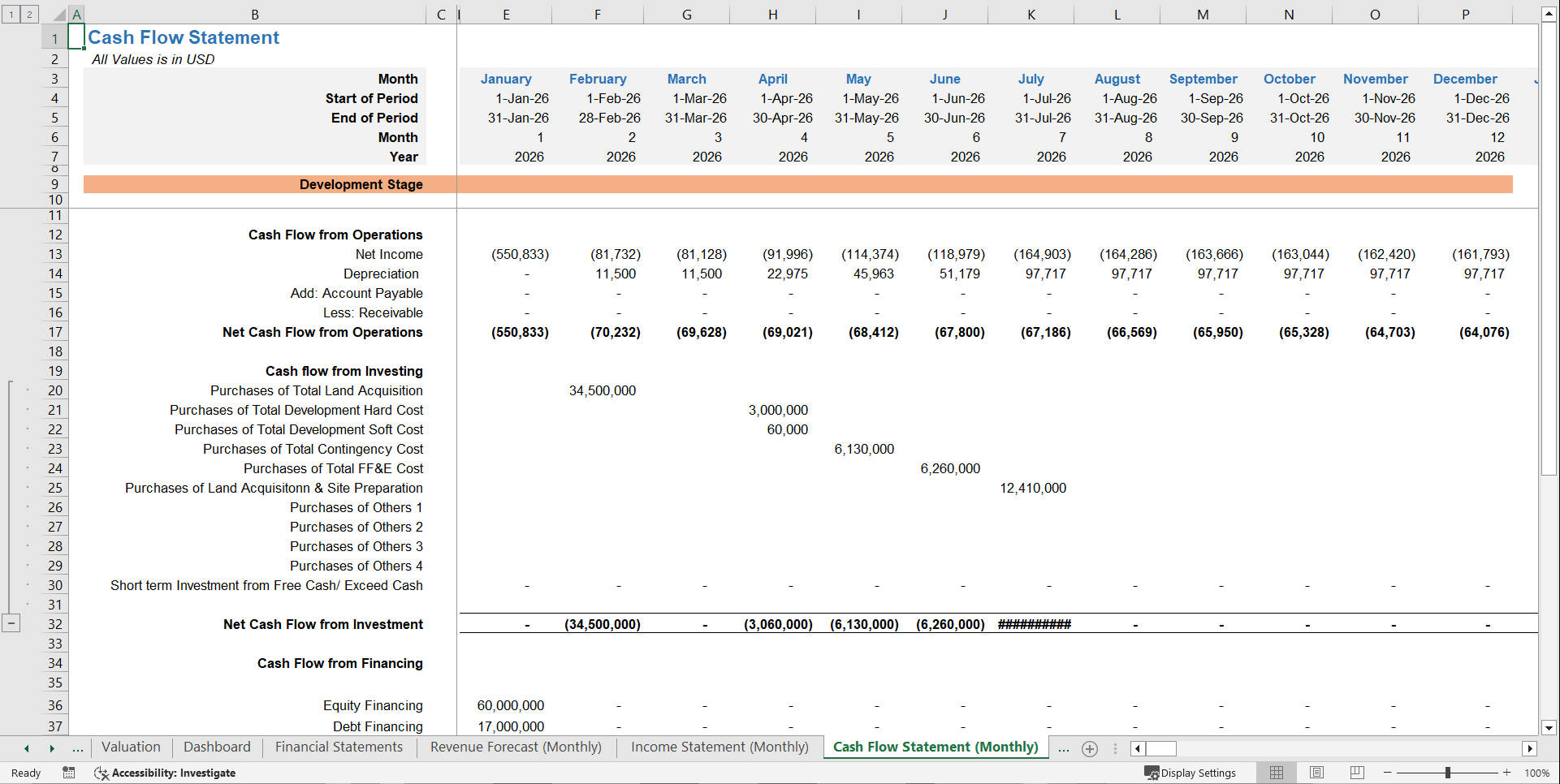Click the Zoom Out minus button
Viewport: 1560px width, 784px height.
1387,773
